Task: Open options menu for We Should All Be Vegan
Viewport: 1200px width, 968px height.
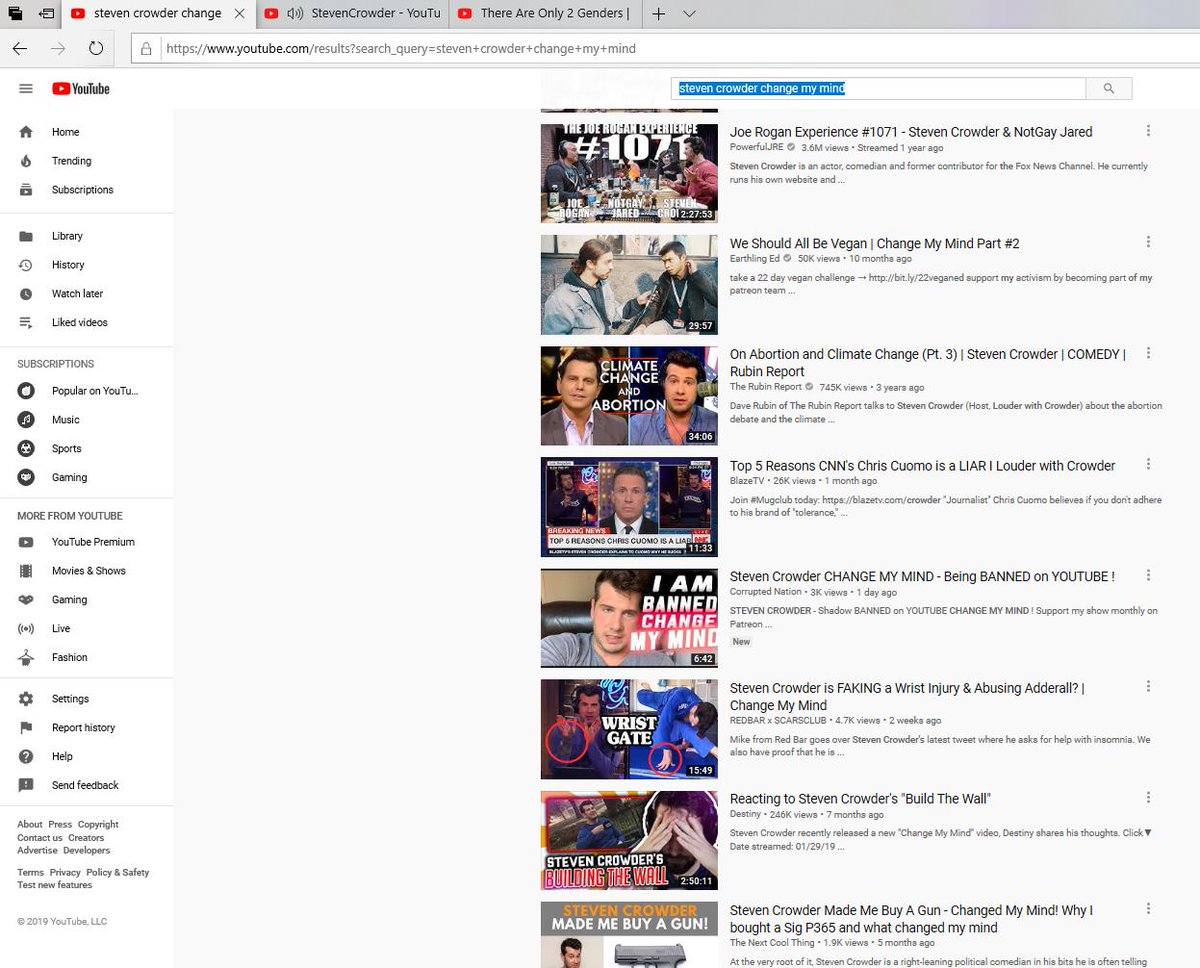Action: click(x=1148, y=242)
